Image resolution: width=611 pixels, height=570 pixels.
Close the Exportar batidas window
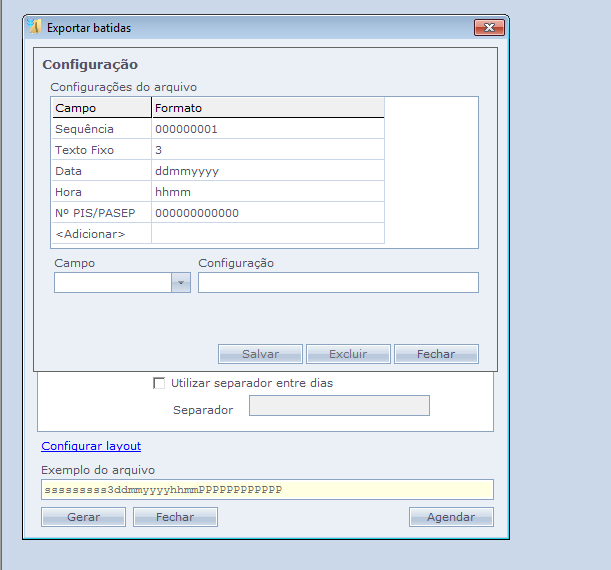pos(487,28)
